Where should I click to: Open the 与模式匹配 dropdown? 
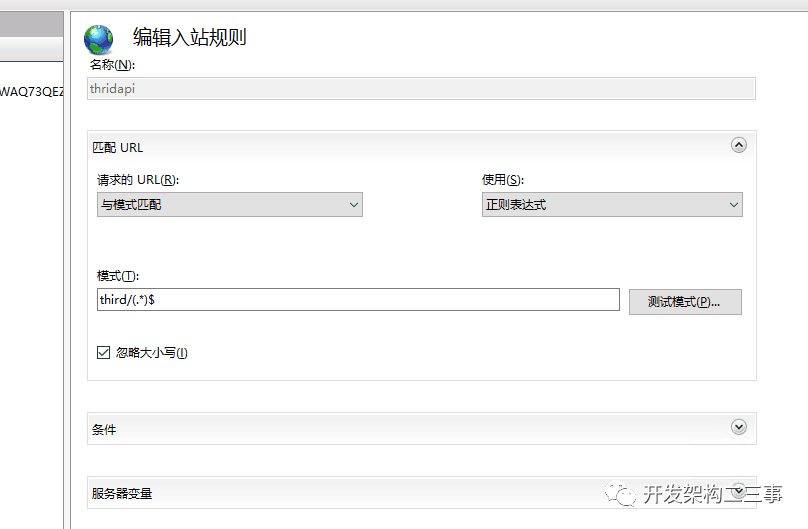coord(230,204)
